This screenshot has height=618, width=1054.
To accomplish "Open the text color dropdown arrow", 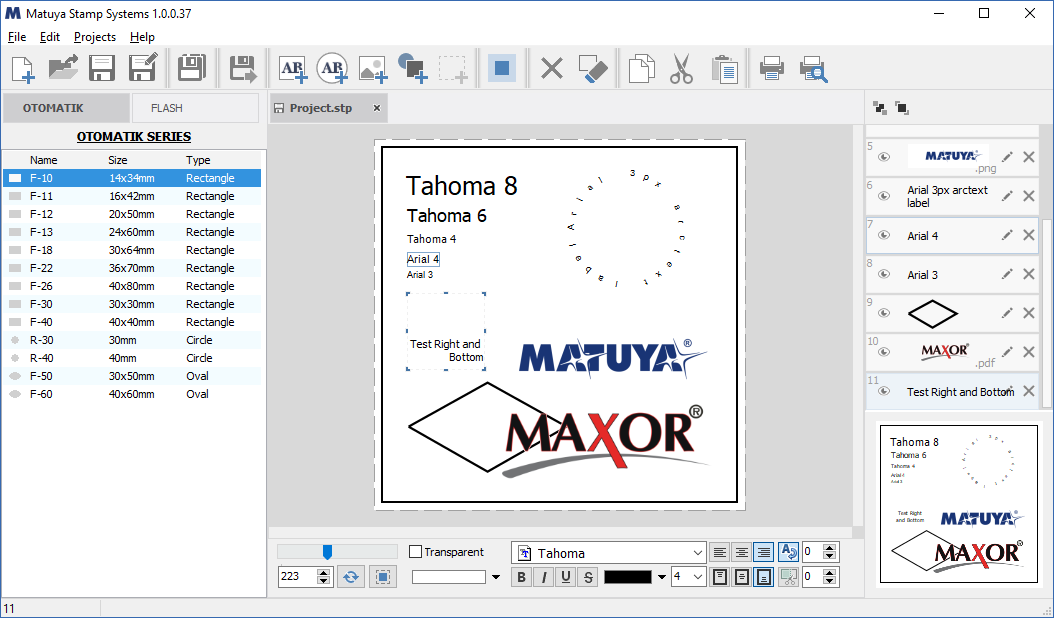I will pos(661,576).
